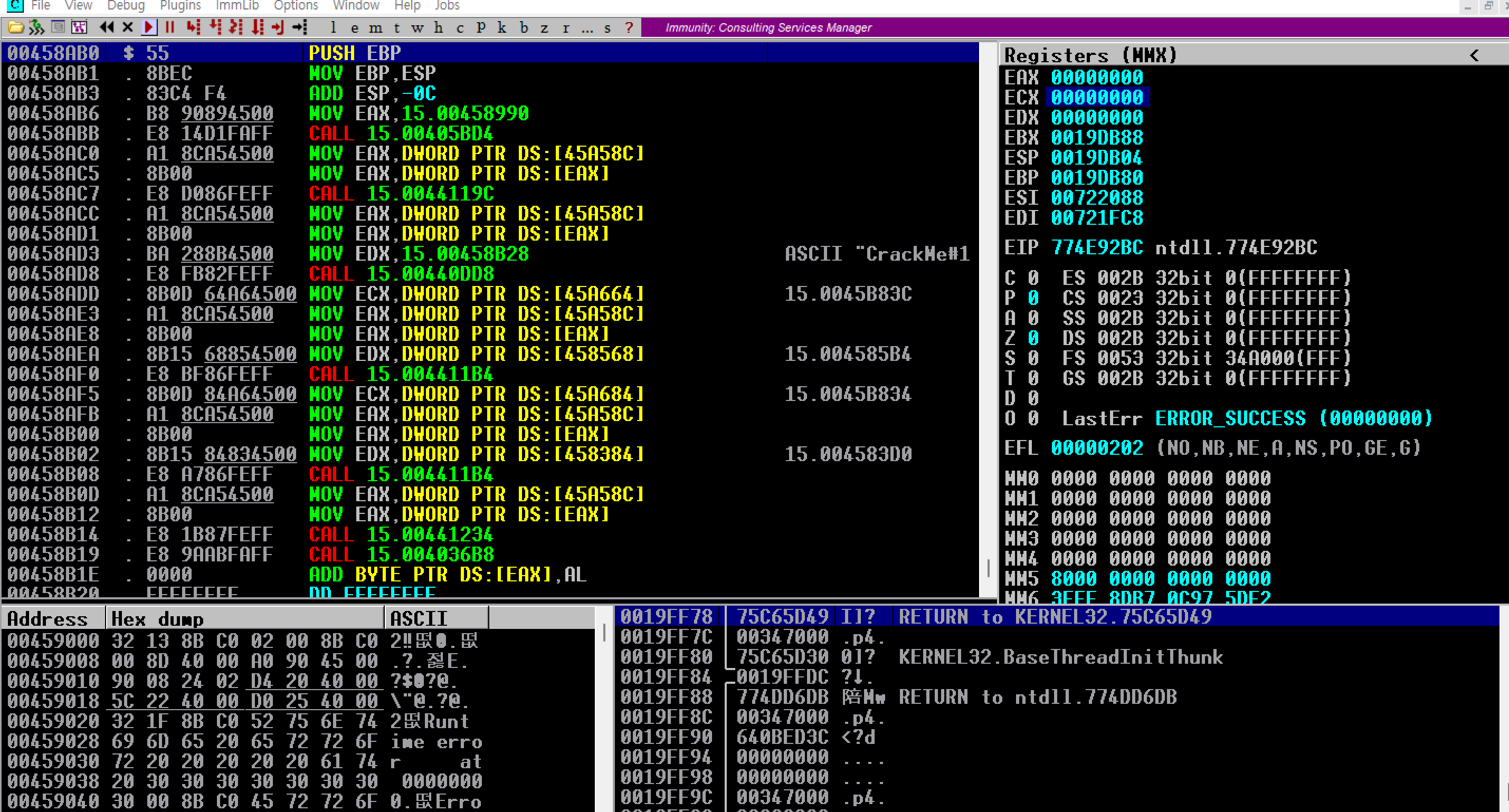Click the red question mark help icon
Screen dimensions: 1509x812
click(x=629, y=27)
